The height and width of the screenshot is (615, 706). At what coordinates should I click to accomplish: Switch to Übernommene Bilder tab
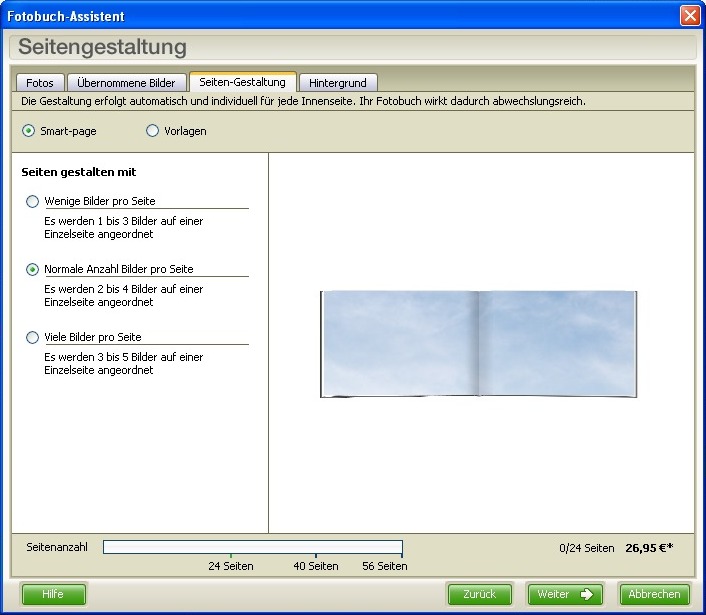point(126,83)
